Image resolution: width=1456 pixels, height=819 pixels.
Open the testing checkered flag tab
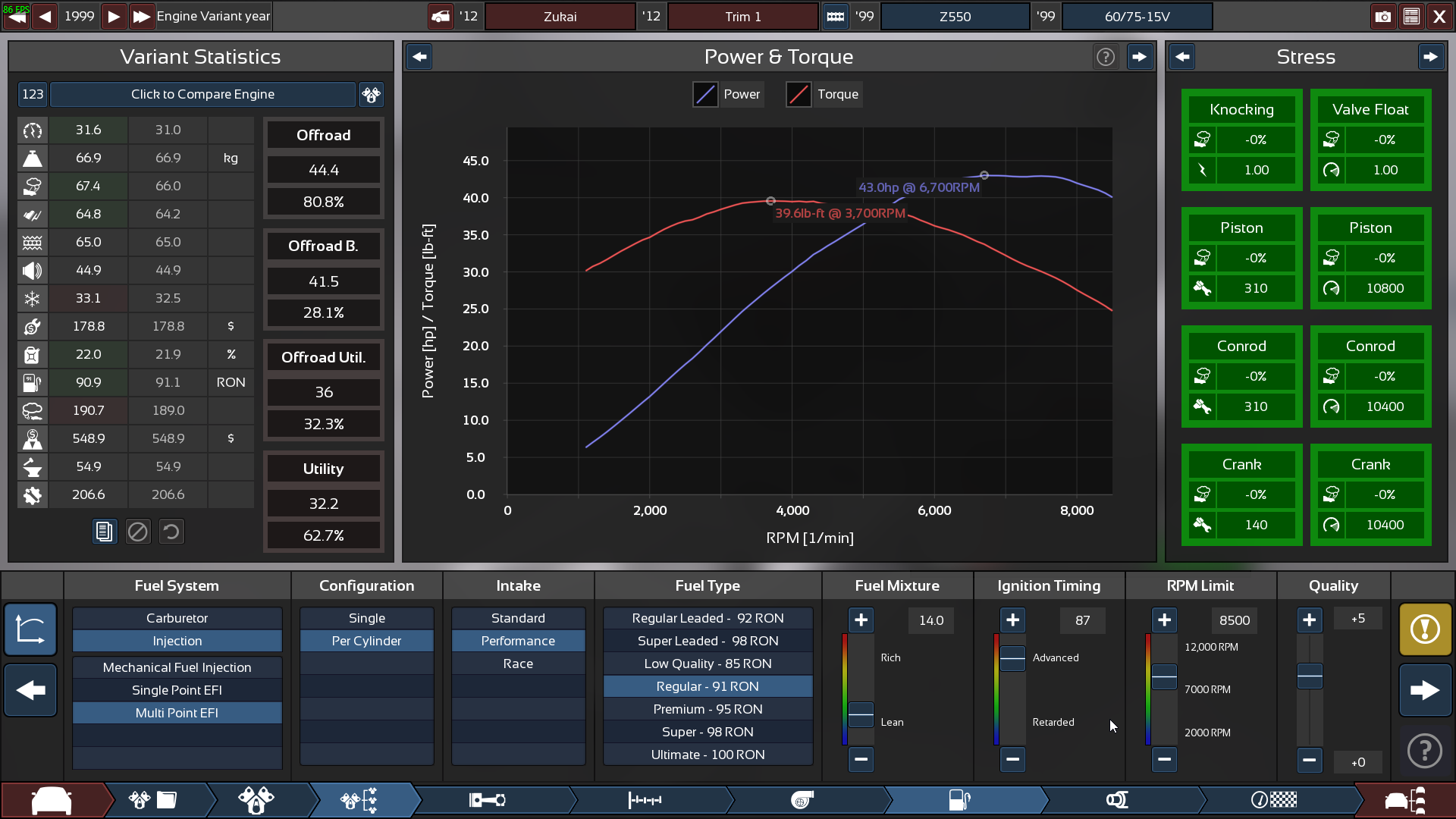(1274, 800)
